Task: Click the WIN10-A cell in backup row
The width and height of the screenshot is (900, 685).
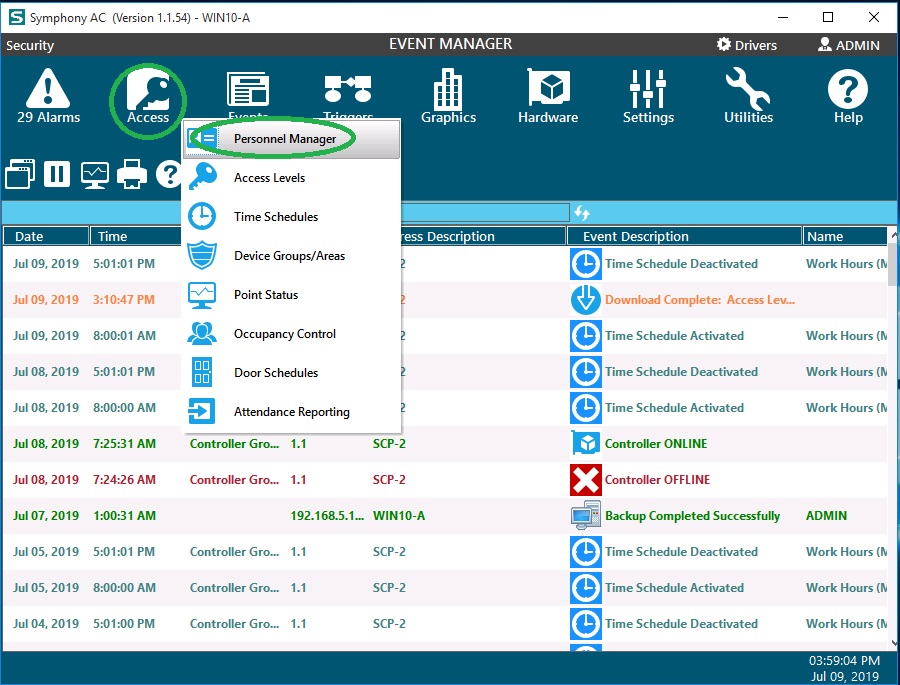Action: coord(399,516)
